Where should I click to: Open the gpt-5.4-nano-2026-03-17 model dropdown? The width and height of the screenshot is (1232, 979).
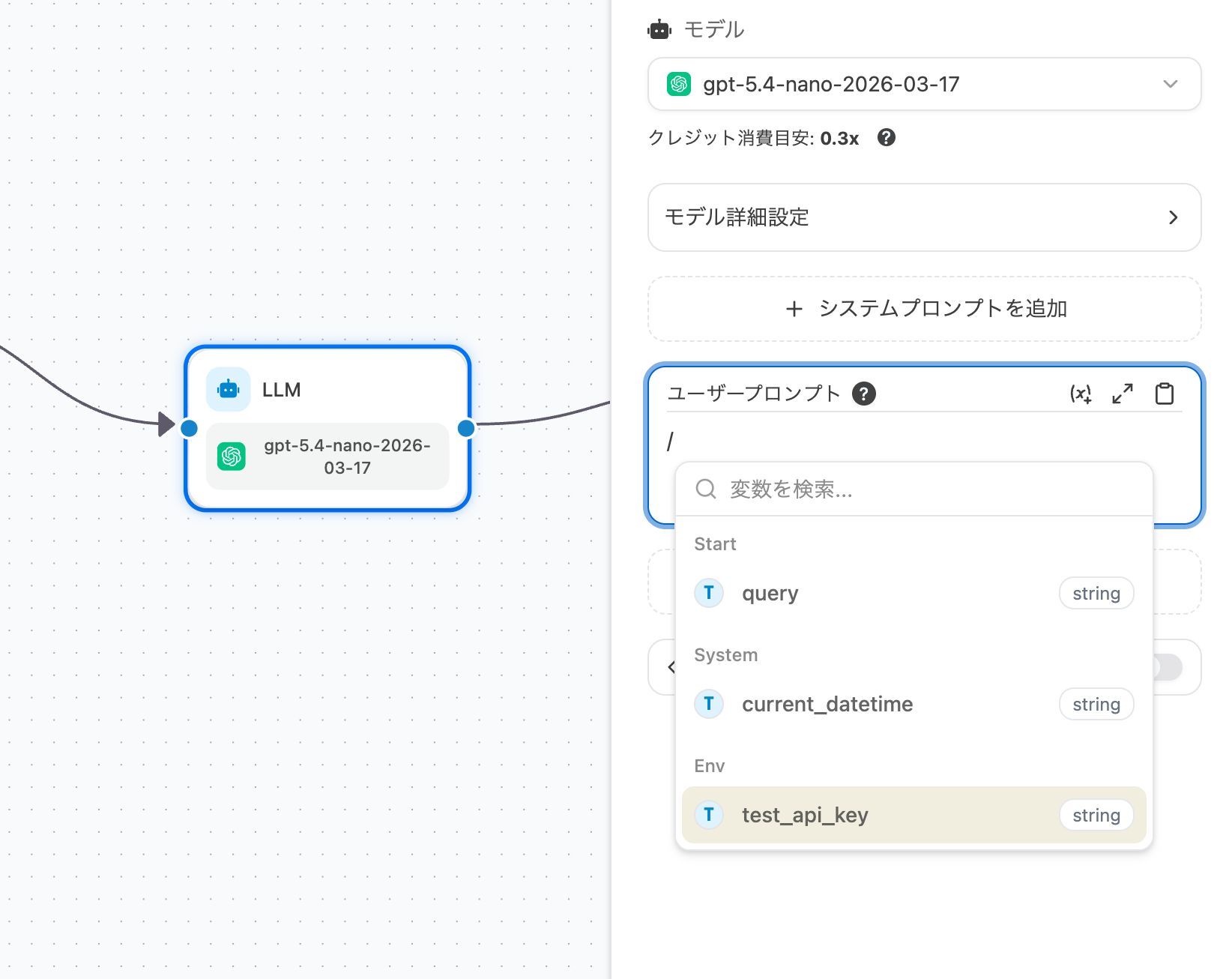tap(925, 84)
